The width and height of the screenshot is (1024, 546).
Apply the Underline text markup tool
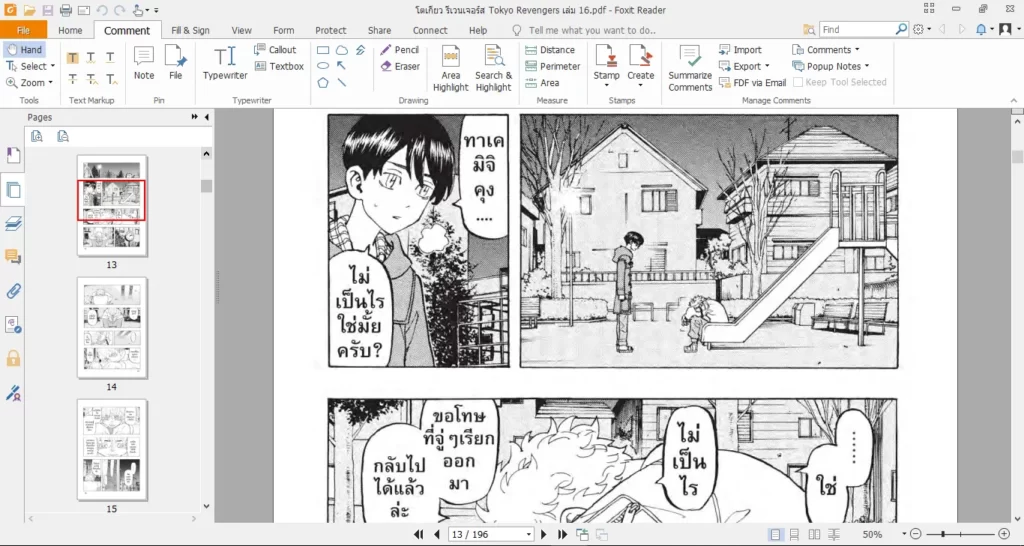click(111, 58)
